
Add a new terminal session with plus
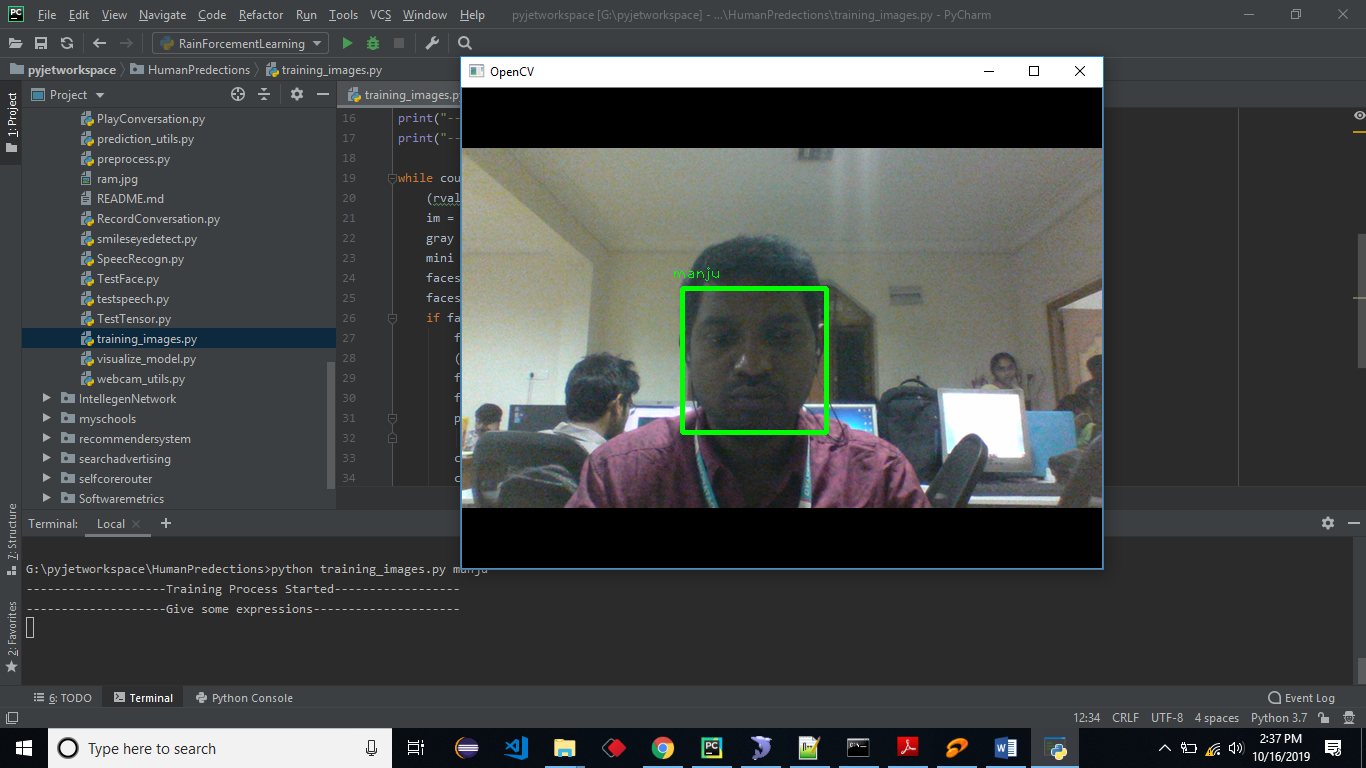(166, 523)
